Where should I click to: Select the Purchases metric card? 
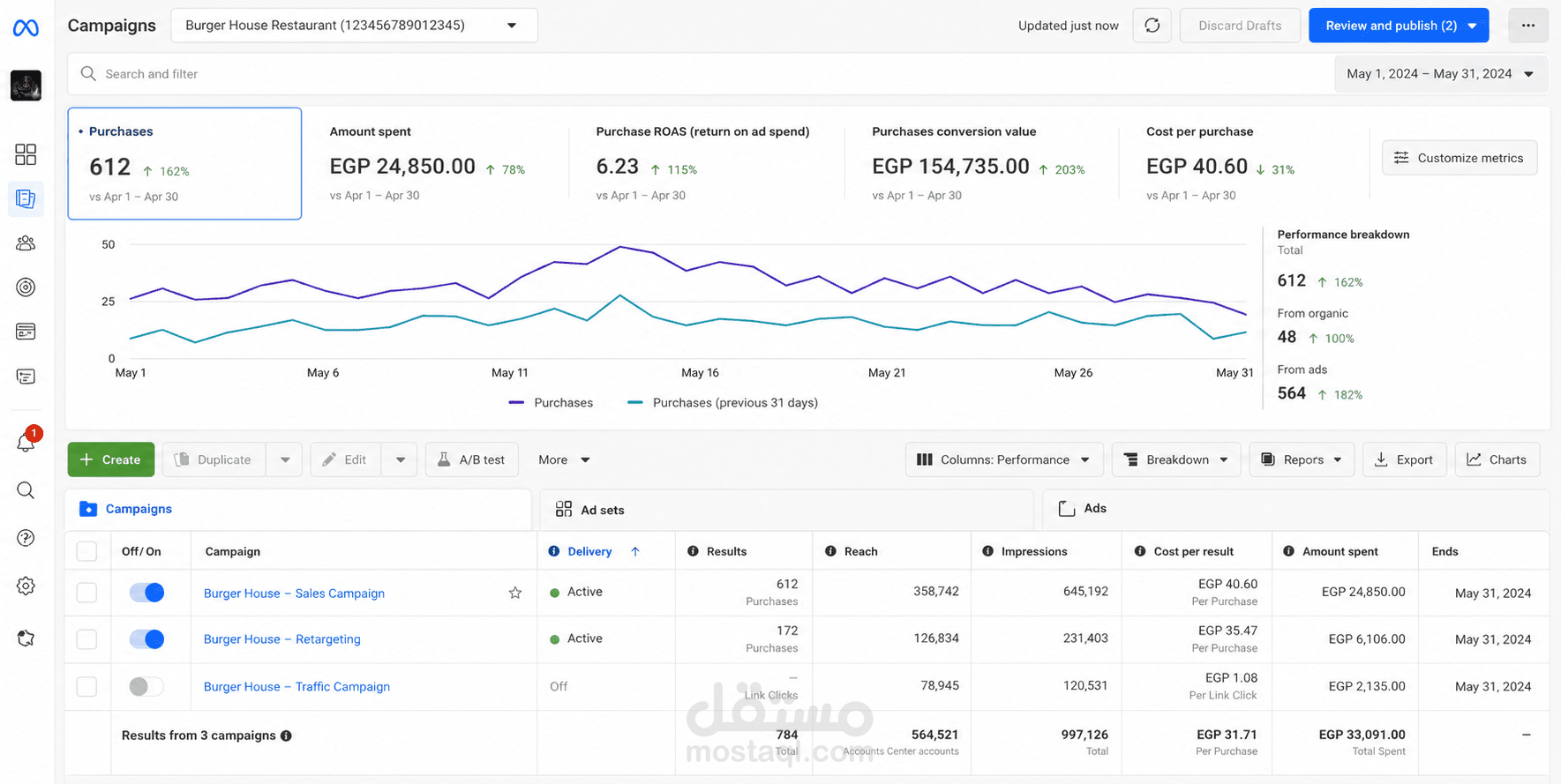pyautogui.click(x=184, y=163)
